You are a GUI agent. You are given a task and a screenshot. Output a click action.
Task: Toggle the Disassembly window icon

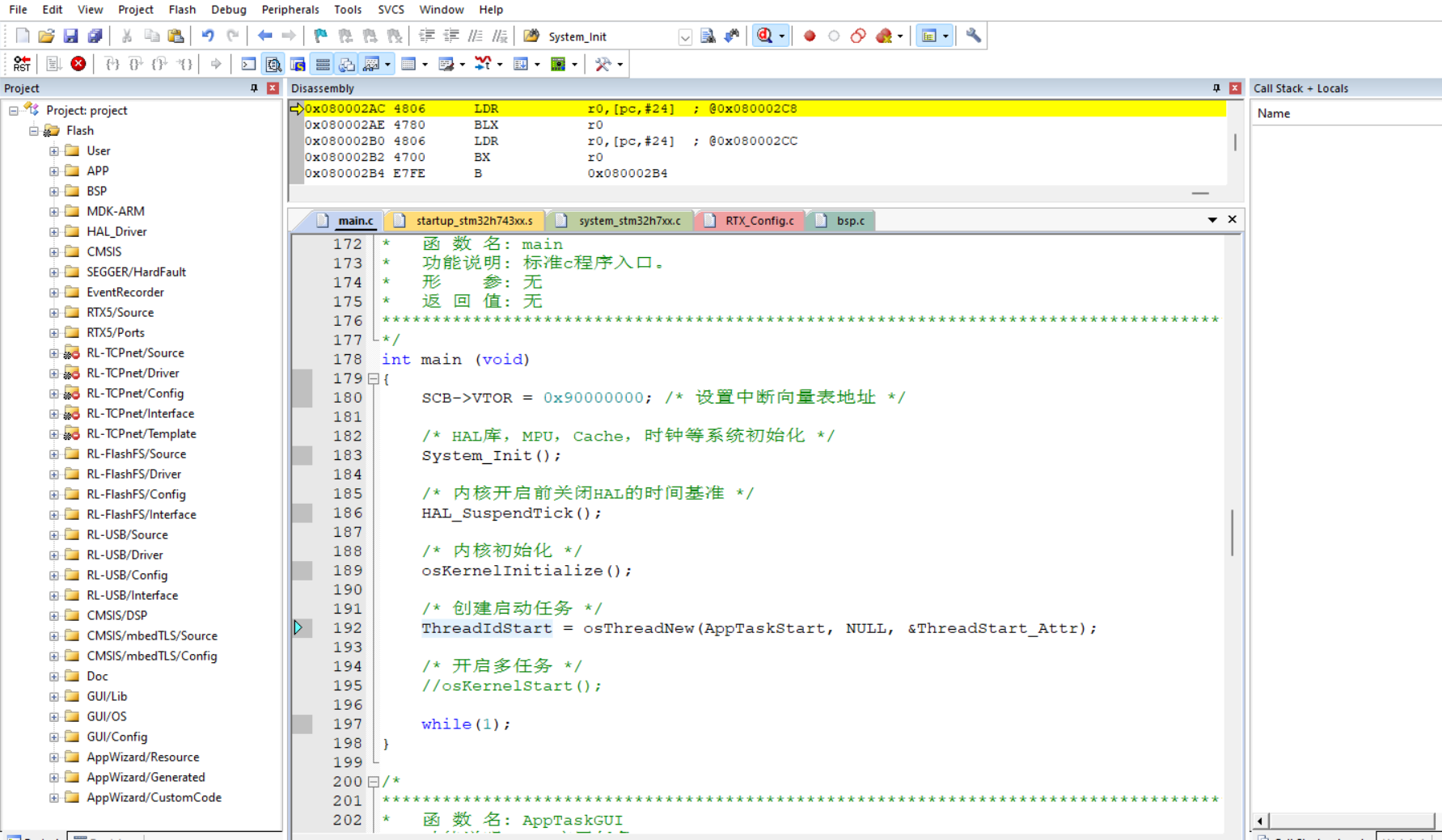pos(273,64)
